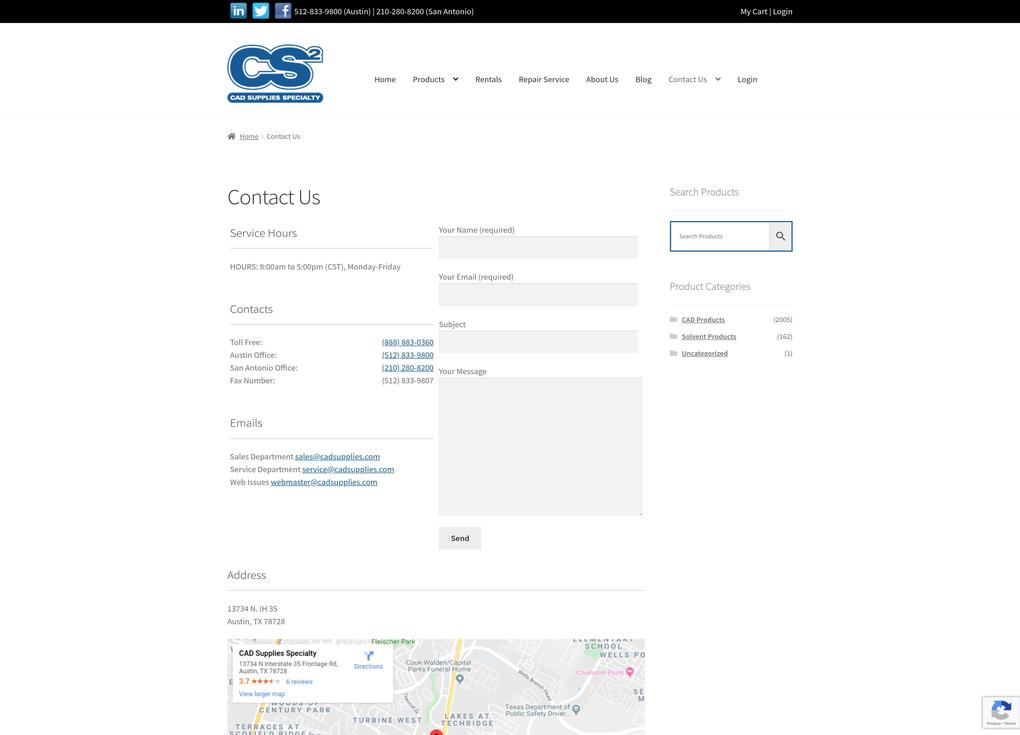Open My Cart in the top bar
Screen dimensions: 1020x735
click(754, 12)
